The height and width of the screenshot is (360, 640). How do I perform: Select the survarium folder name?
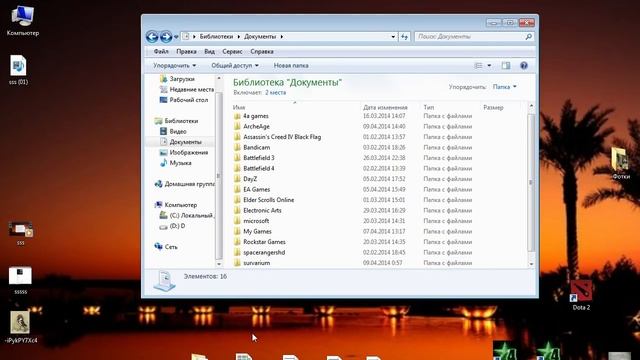[256, 263]
